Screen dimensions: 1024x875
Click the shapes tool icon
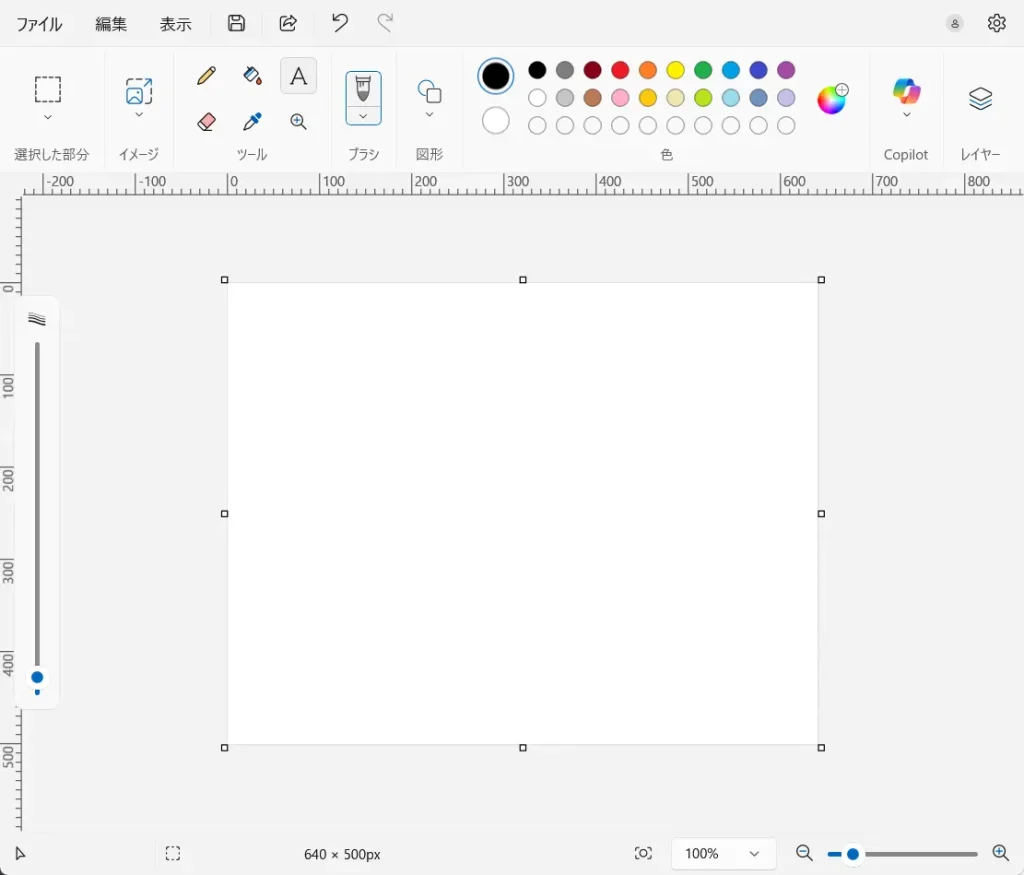430,91
